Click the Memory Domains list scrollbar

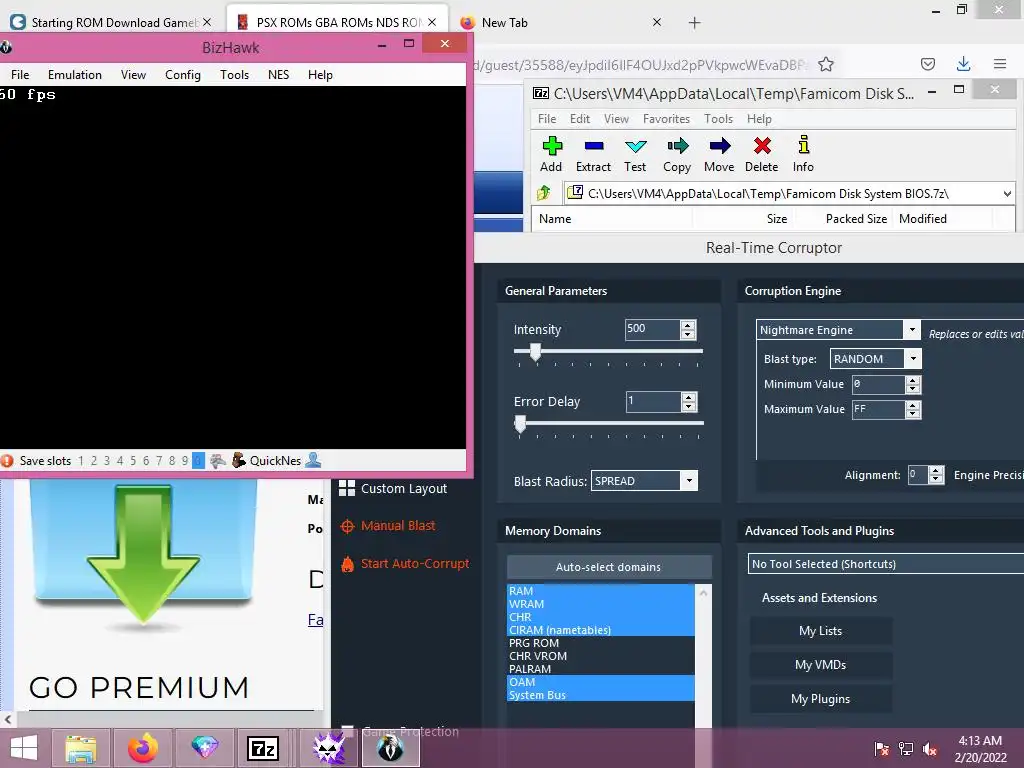[703, 656]
